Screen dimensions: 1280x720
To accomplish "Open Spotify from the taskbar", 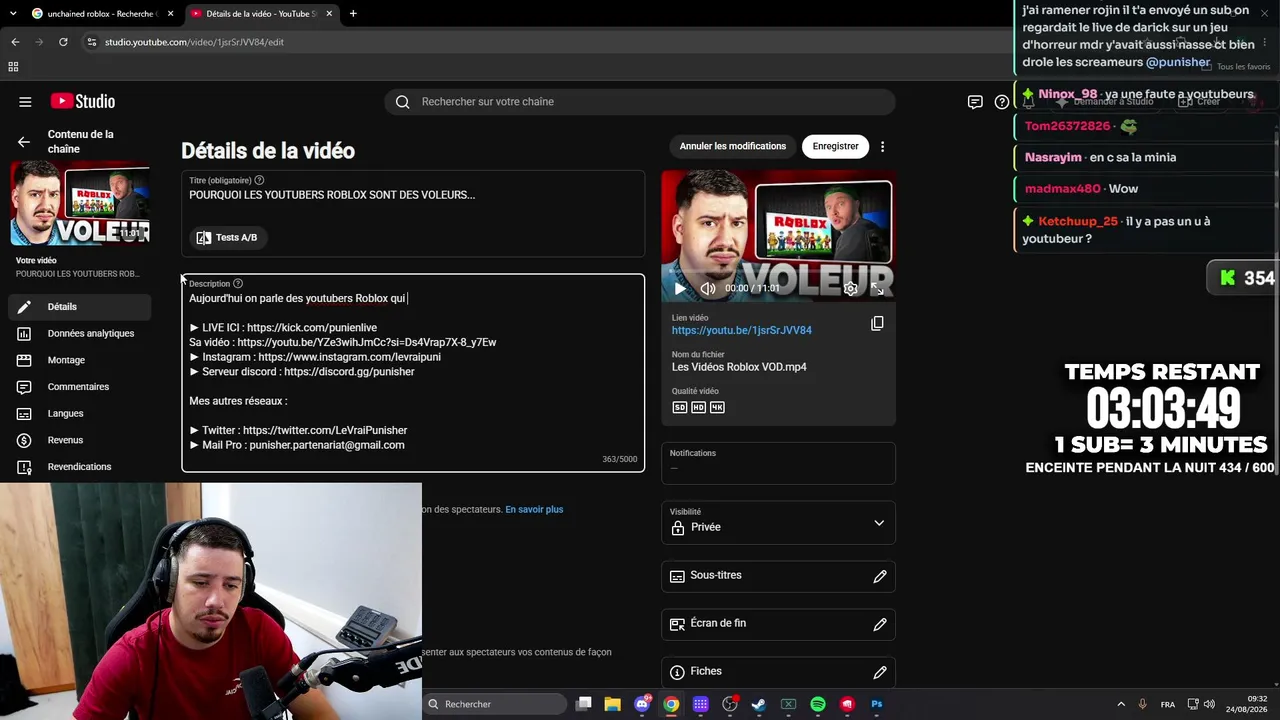I will pyautogui.click(x=818, y=704).
